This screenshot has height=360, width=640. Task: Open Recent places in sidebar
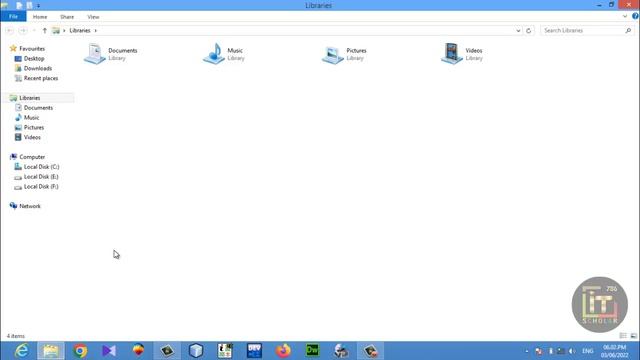[x=41, y=78]
